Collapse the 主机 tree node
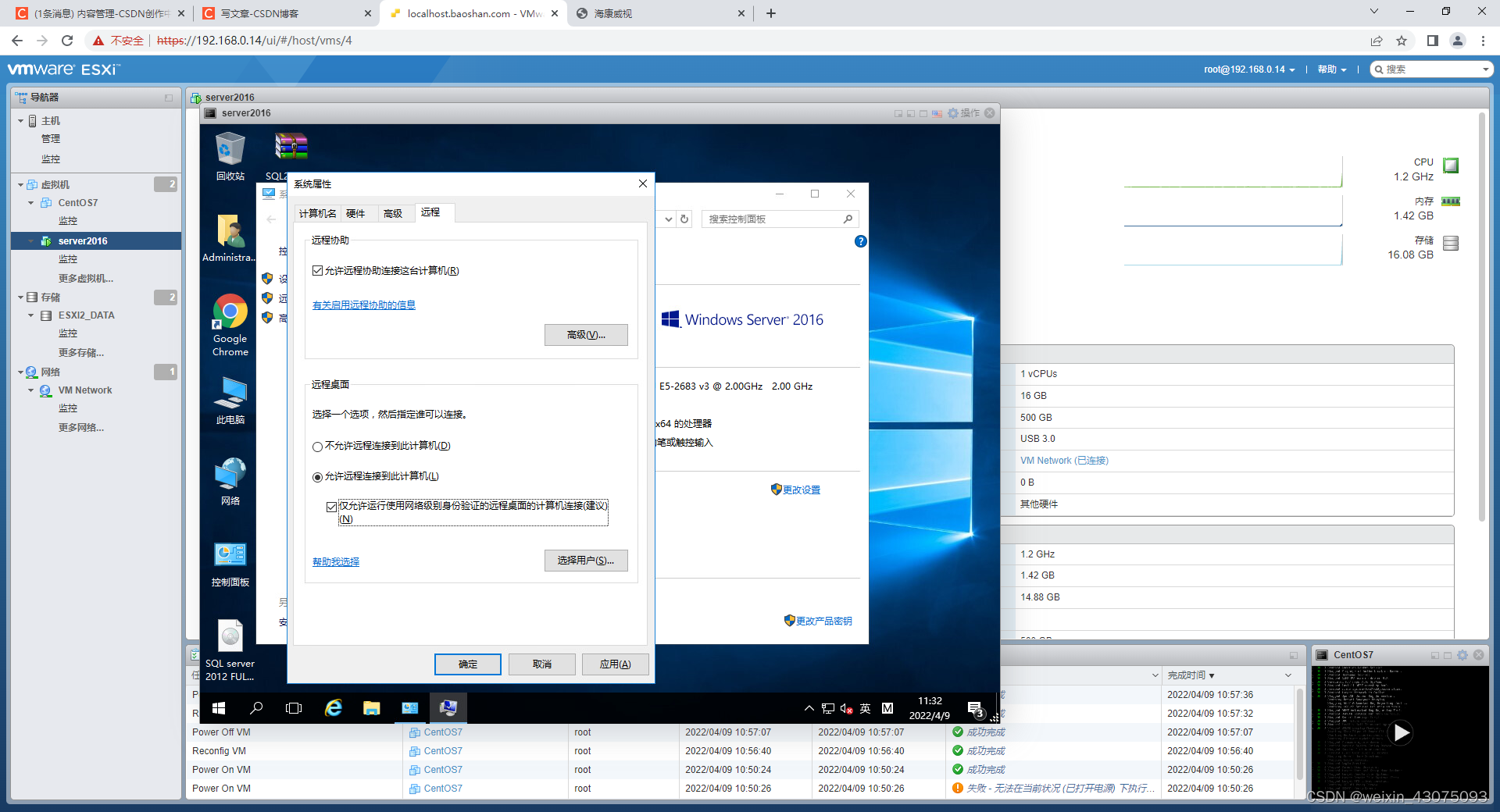 point(21,121)
